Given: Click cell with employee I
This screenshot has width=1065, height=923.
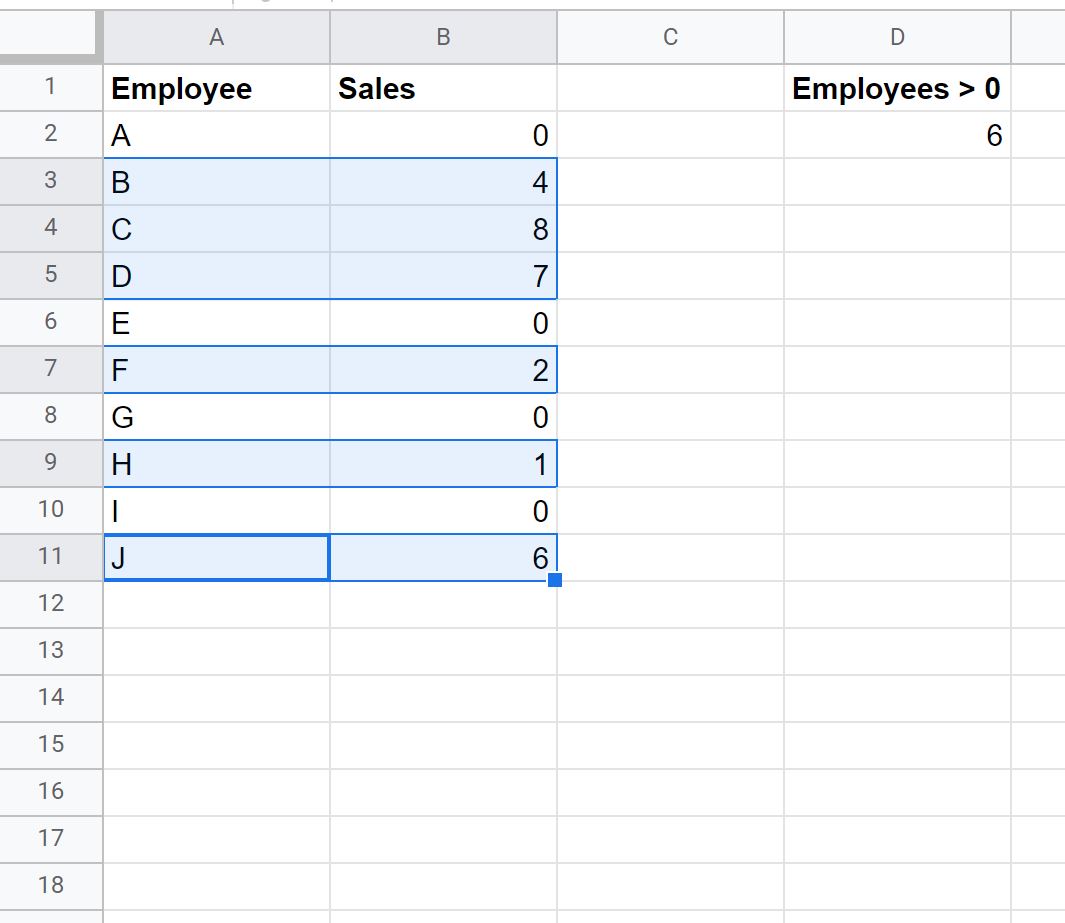Looking at the screenshot, I should tap(217, 510).
